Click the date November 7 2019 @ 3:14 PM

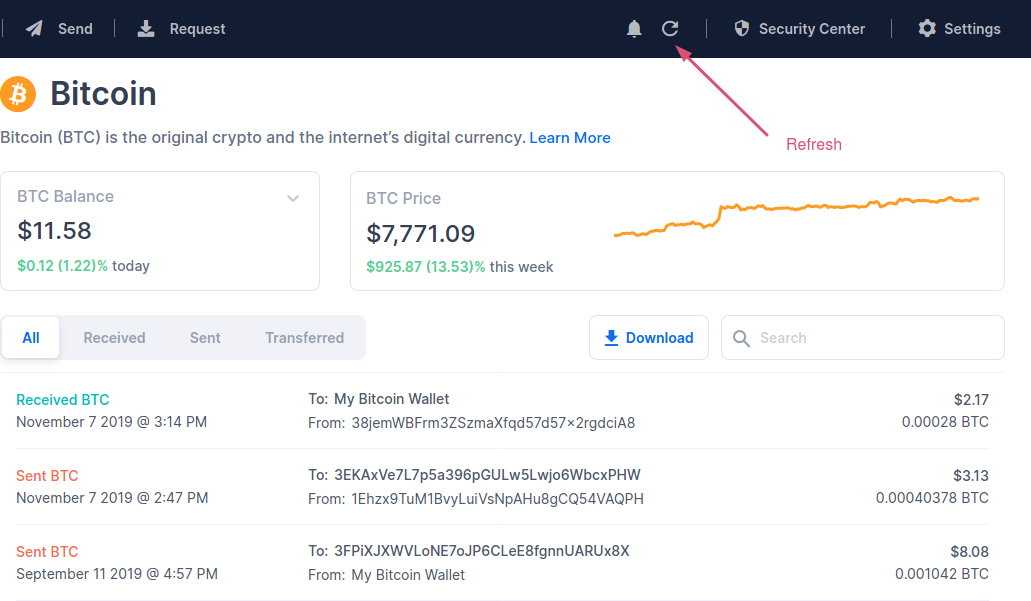(x=112, y=422)
